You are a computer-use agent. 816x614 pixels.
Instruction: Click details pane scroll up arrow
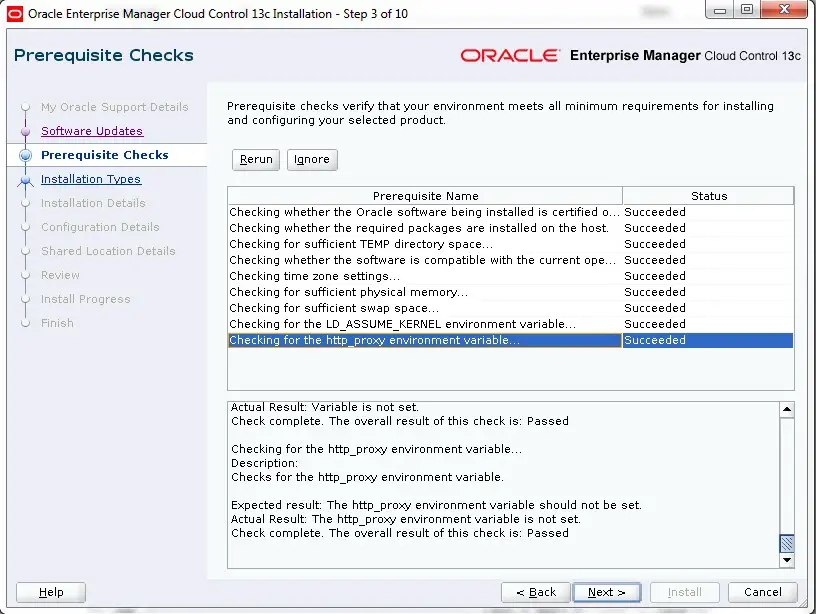click(x=787, y=410)
